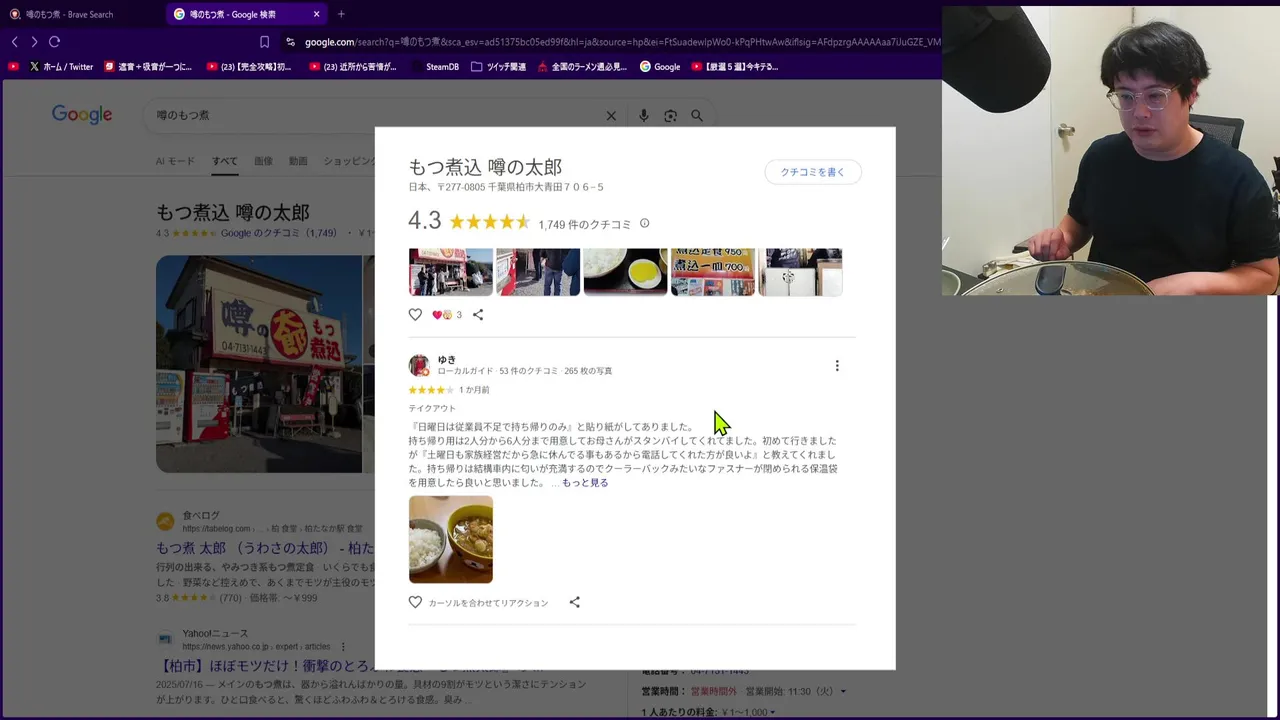1280x720 pixels.
Task: React with heart labeled カーソルを合わせてリアクション
Action: click(x=415, y=602)
